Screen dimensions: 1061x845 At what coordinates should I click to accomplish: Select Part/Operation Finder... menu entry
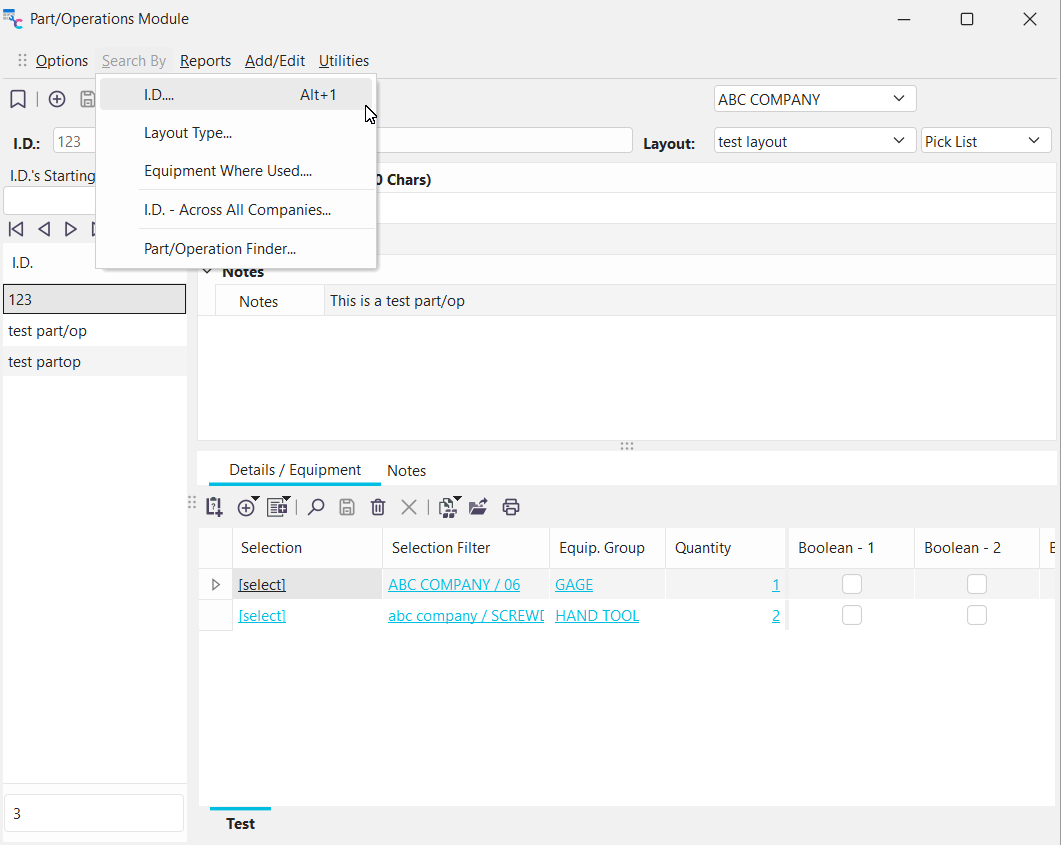coord(220,249)
